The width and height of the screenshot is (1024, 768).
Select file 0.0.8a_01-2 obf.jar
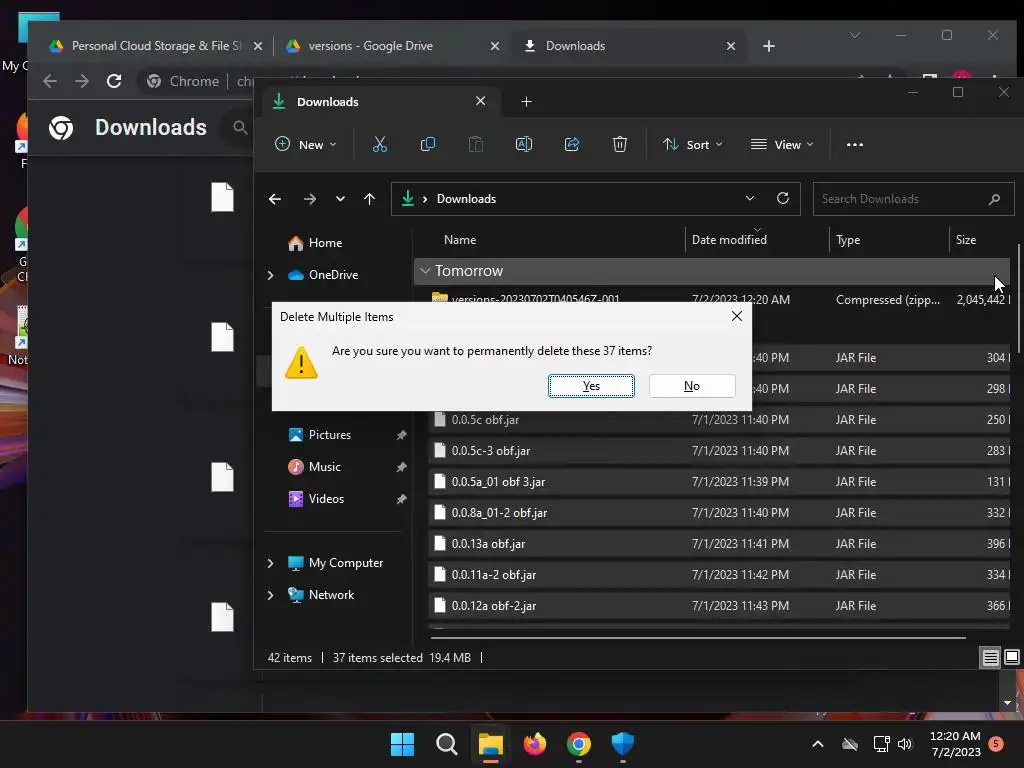(x=718, y=513)
